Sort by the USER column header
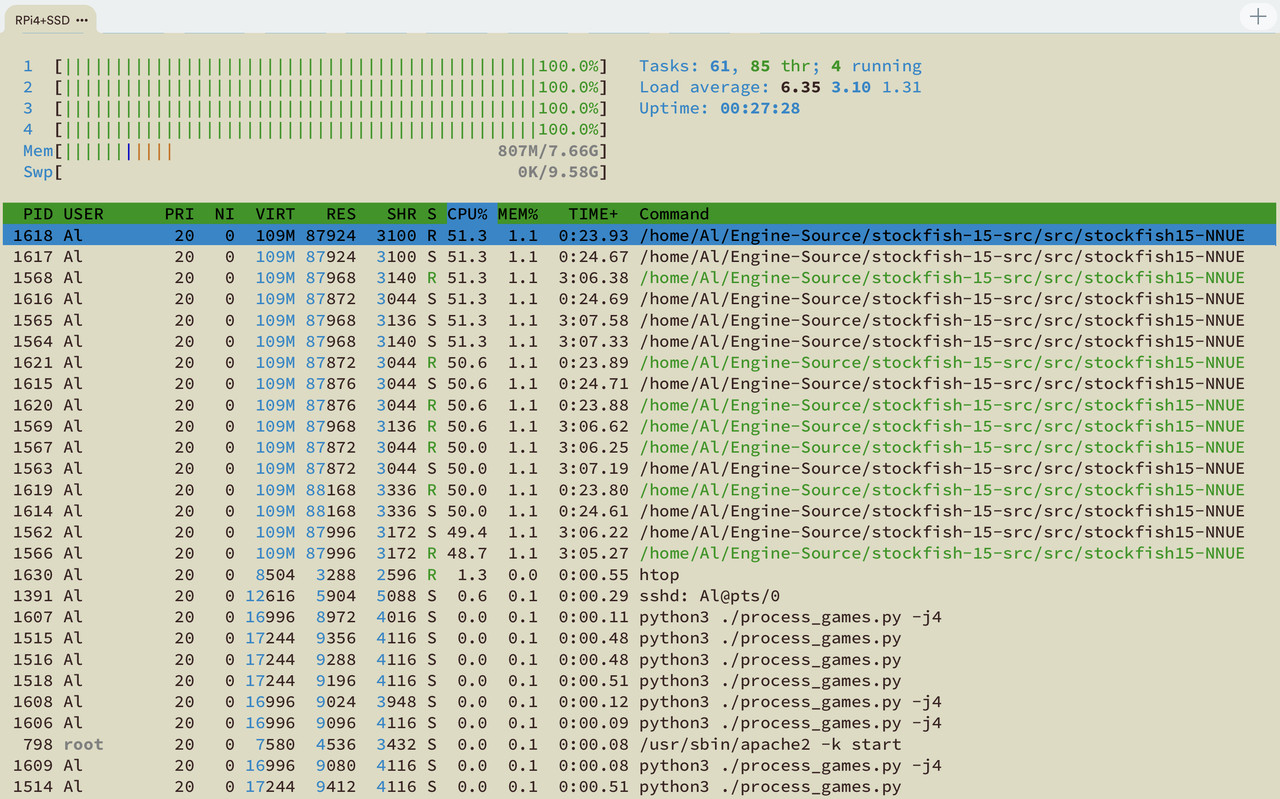Image resolution: width=1280 pixels, height=799 pixels. click(83, 214)
